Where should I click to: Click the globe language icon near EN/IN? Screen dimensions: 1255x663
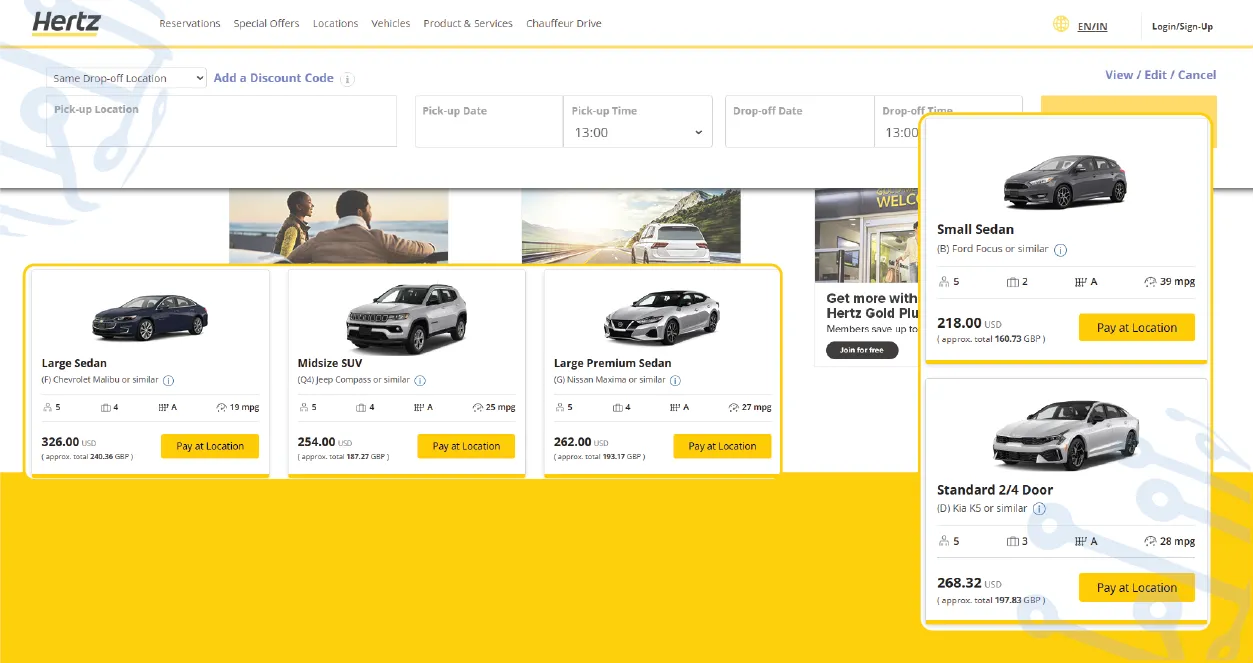pos(1060,26)
